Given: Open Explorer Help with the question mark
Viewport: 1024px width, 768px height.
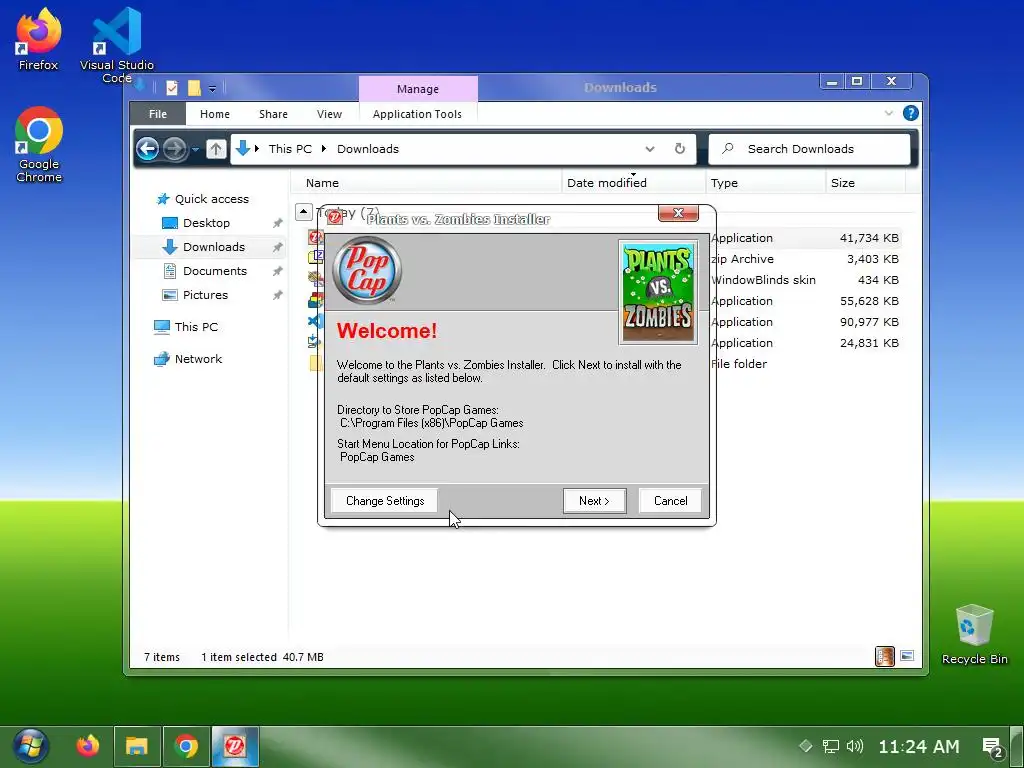Looking at the screenshot, I should click(x=910, y=113).
